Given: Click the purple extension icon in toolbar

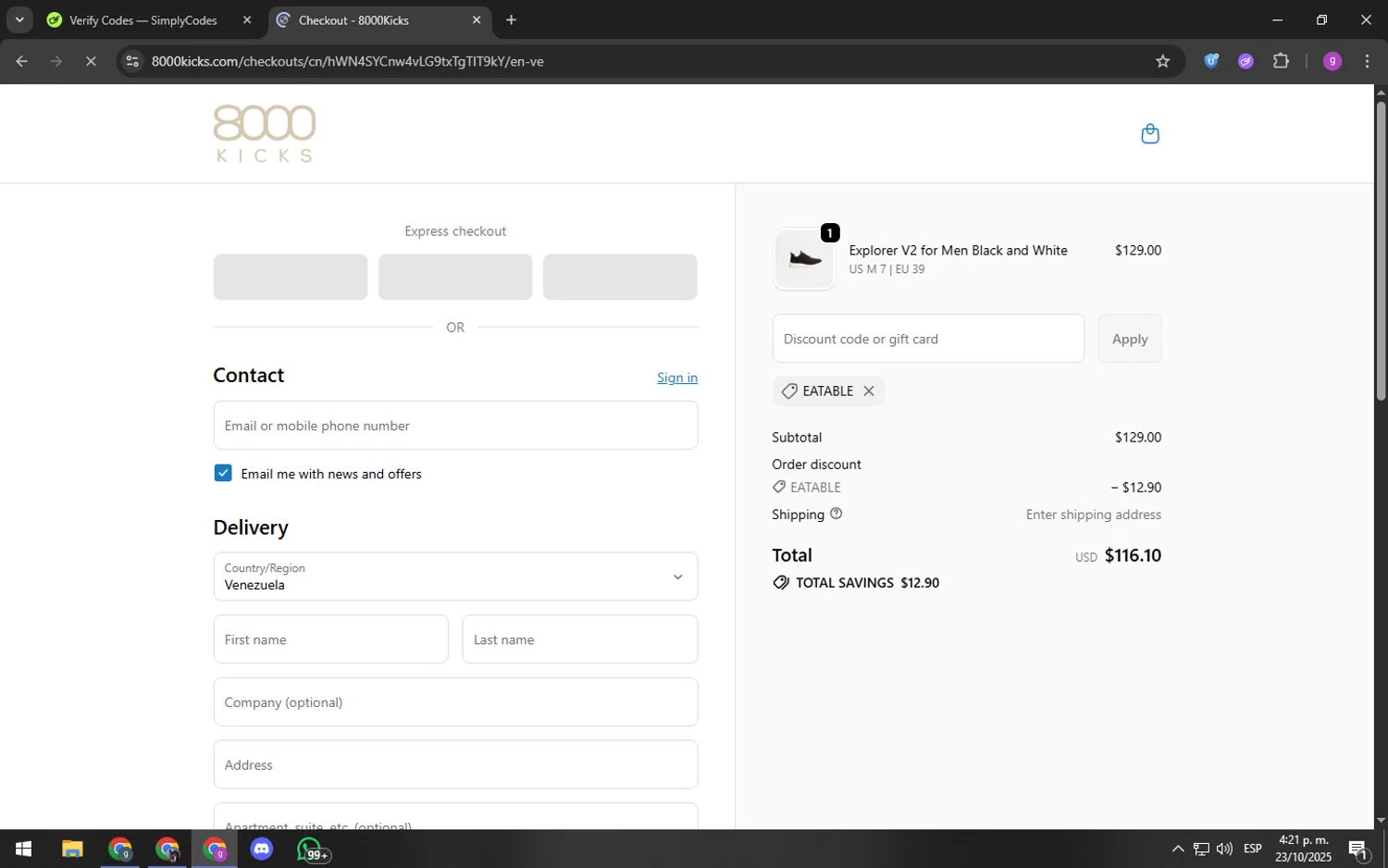Looking at the screenshot, I should (1246, 61).
